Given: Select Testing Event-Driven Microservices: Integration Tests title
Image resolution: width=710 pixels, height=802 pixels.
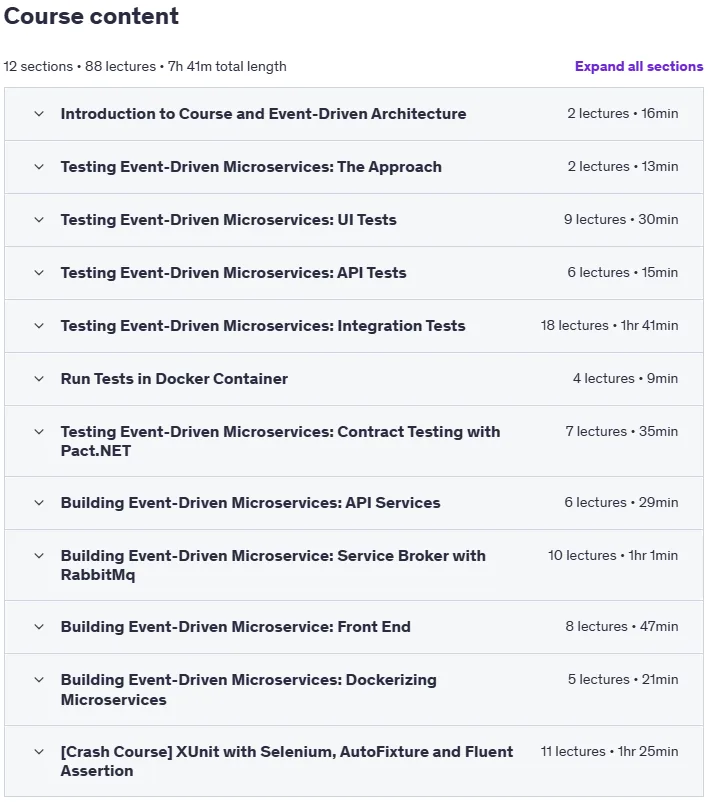Looking at the screenshot, I should point(263,326).
